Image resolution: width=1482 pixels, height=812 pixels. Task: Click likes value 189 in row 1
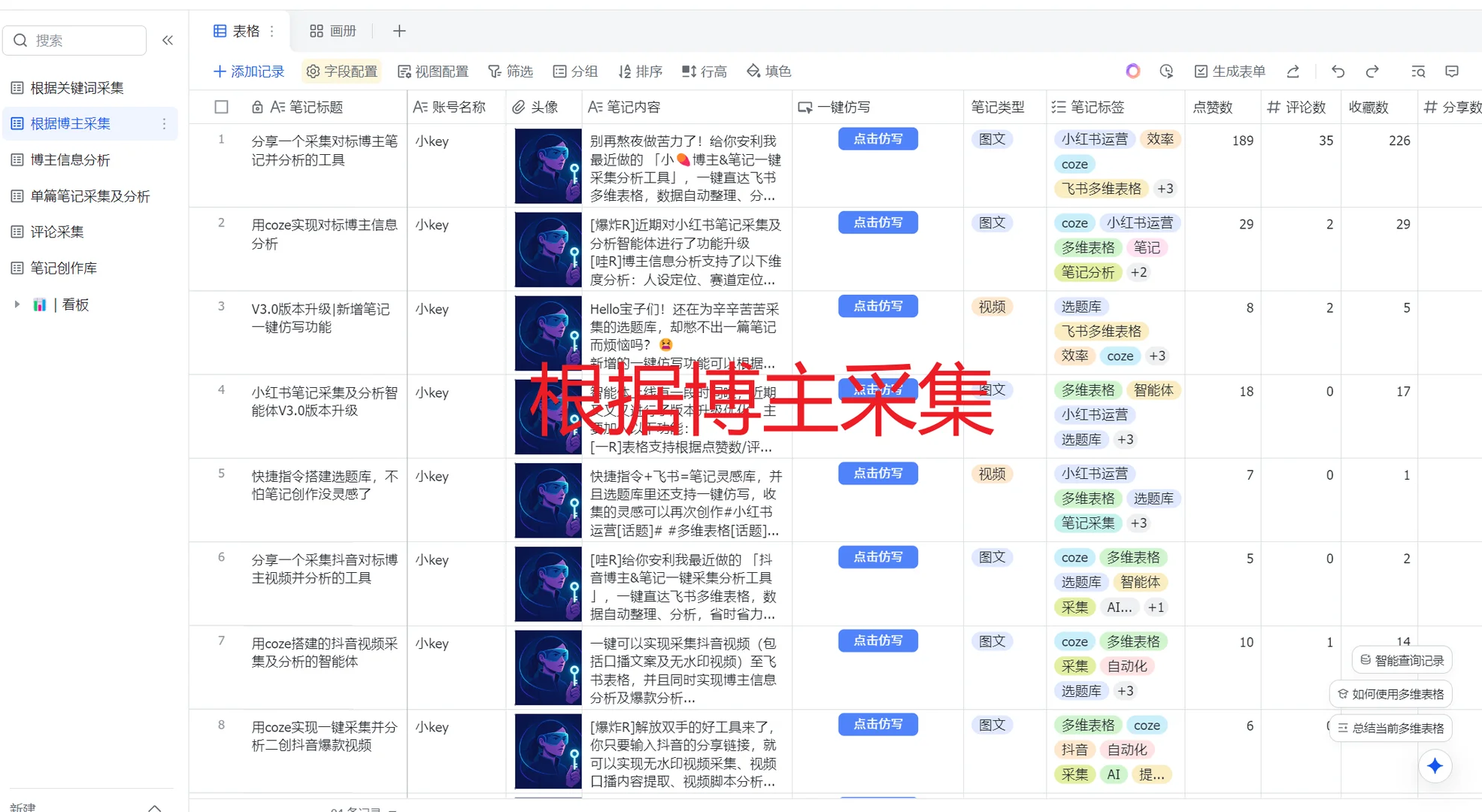click(x=1242, y=141)
